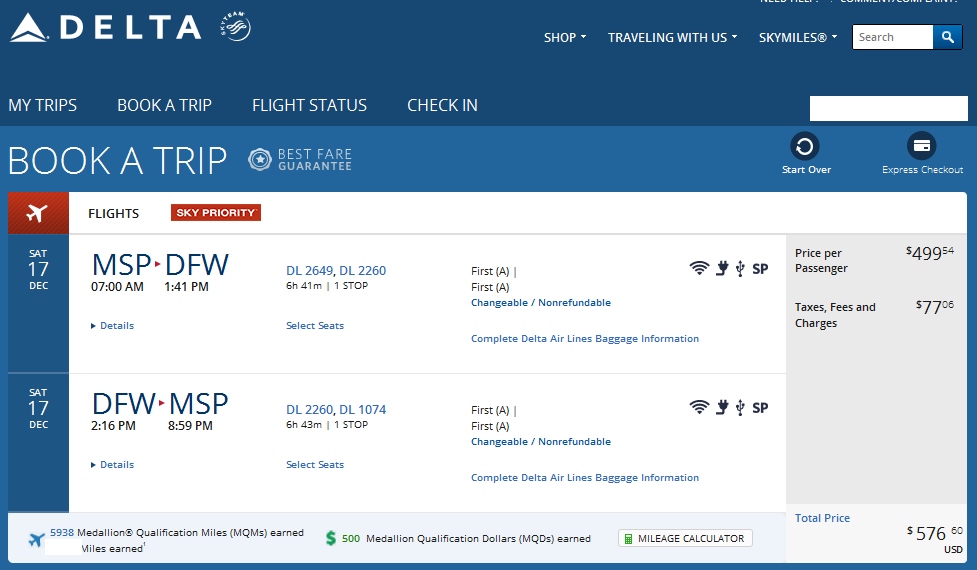The image size is (977, 570).
Task: Expand Details for the MSP to DFW flight
Action: [x=116, y=326]
